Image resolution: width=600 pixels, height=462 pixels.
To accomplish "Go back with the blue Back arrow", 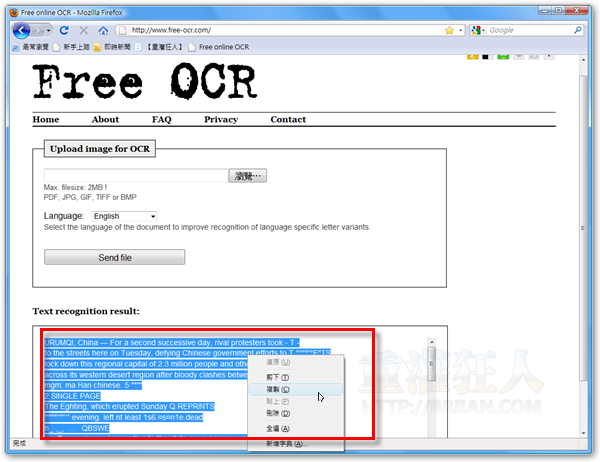I will [x=21, y=30].
